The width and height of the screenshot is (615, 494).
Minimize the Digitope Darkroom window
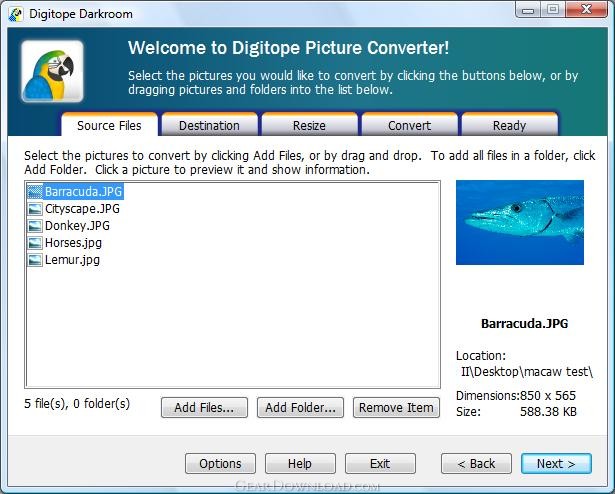pyautogui.click(x=528, y=10)
